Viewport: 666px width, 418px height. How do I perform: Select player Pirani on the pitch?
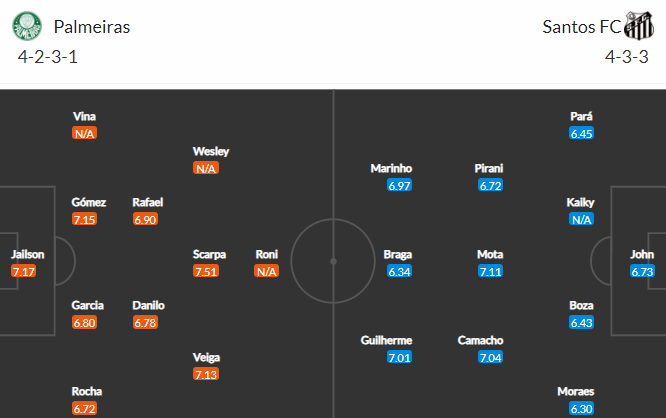pyautogui.click(x=490, y=168)
